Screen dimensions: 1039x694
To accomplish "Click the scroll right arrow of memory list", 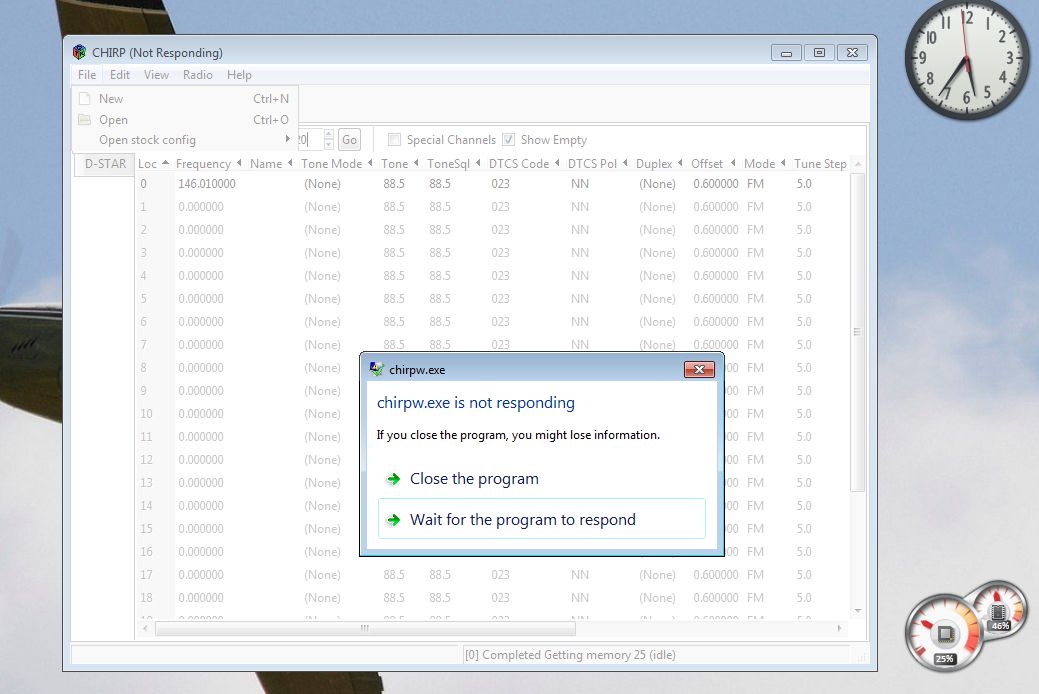I will [840, 628].
